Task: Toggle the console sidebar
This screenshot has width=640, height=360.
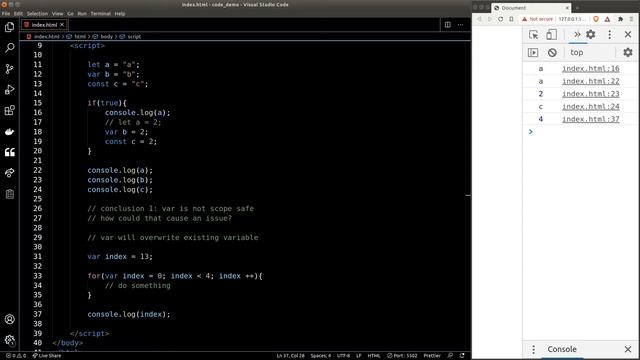Action: [x=533, y=52]
